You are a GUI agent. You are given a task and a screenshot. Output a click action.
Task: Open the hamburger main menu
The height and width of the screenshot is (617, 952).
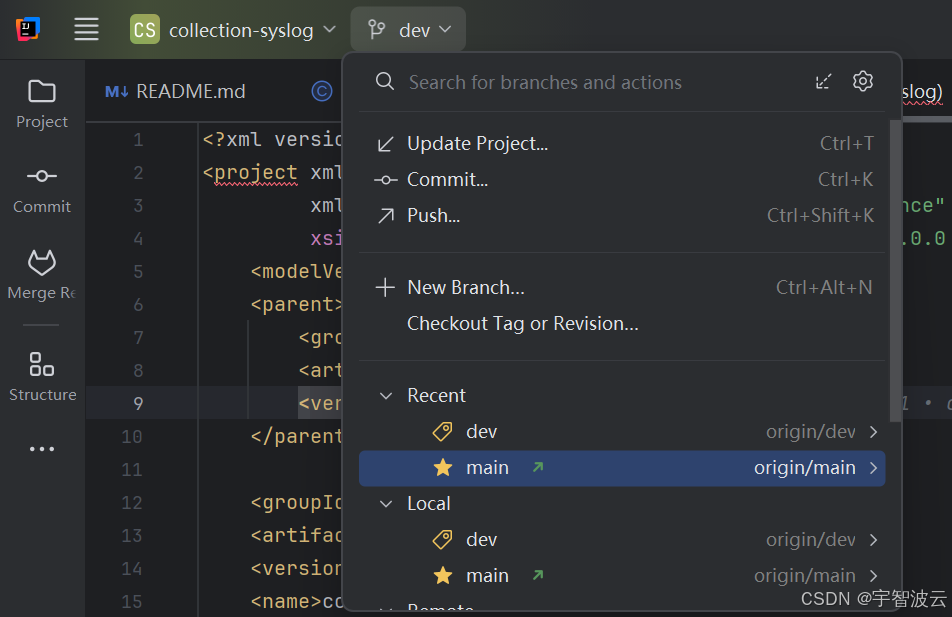pyautogui.click(x=87, y=30)
